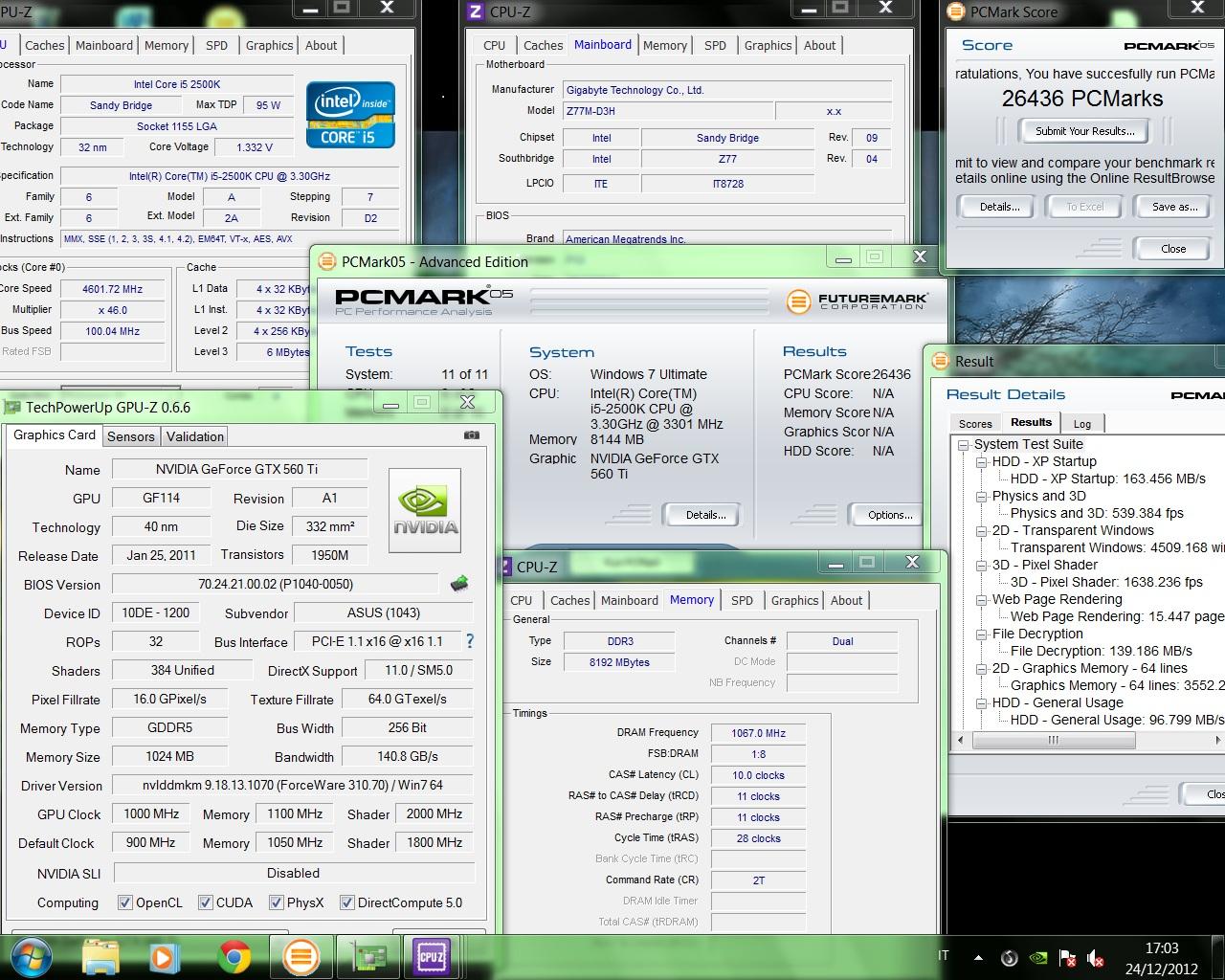Switch to CPU-Z taskbar icon
The width and height of the screenshot is (1225, 980).
point(432,957)
